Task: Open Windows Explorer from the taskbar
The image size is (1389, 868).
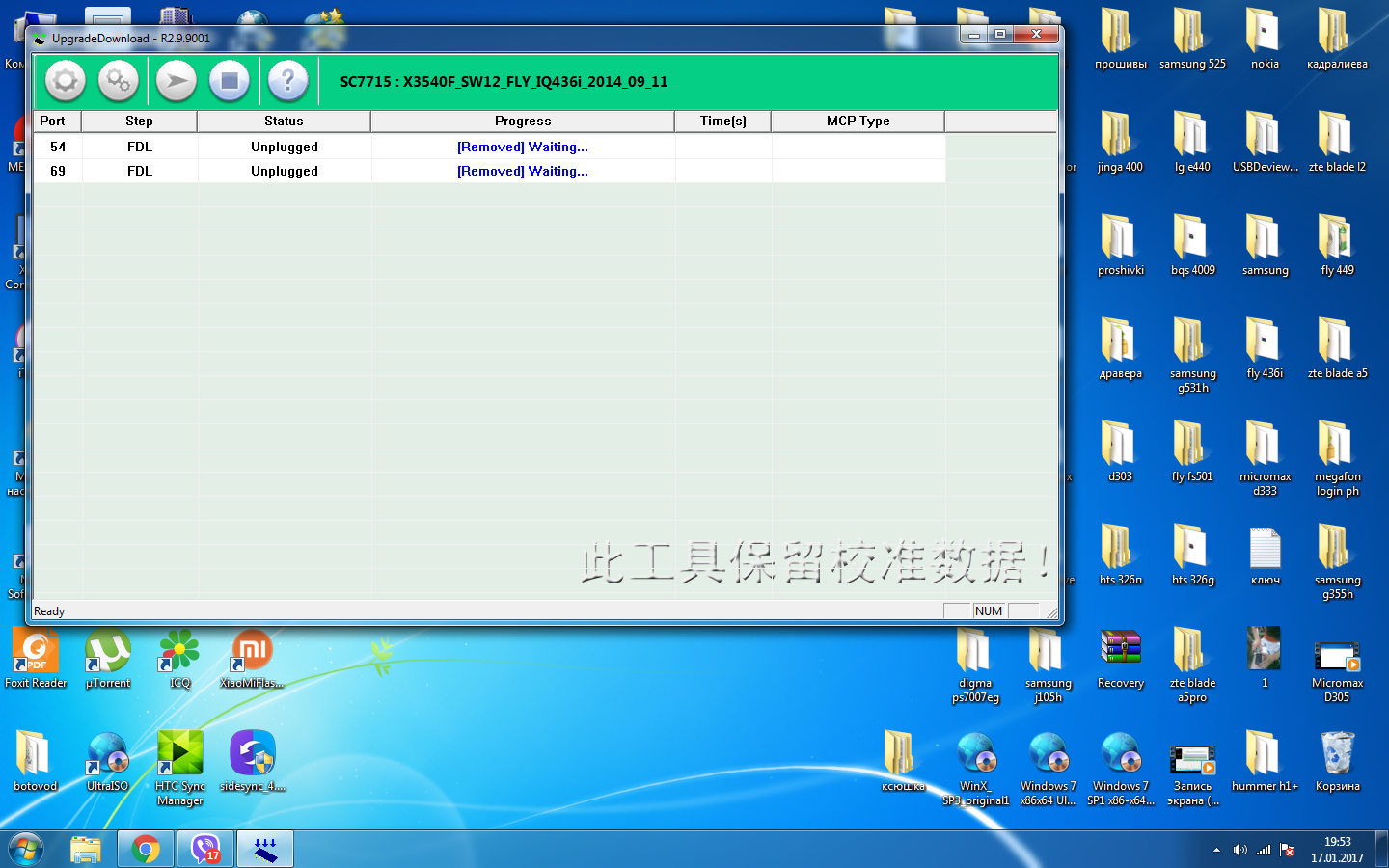Action: [86, 850]
